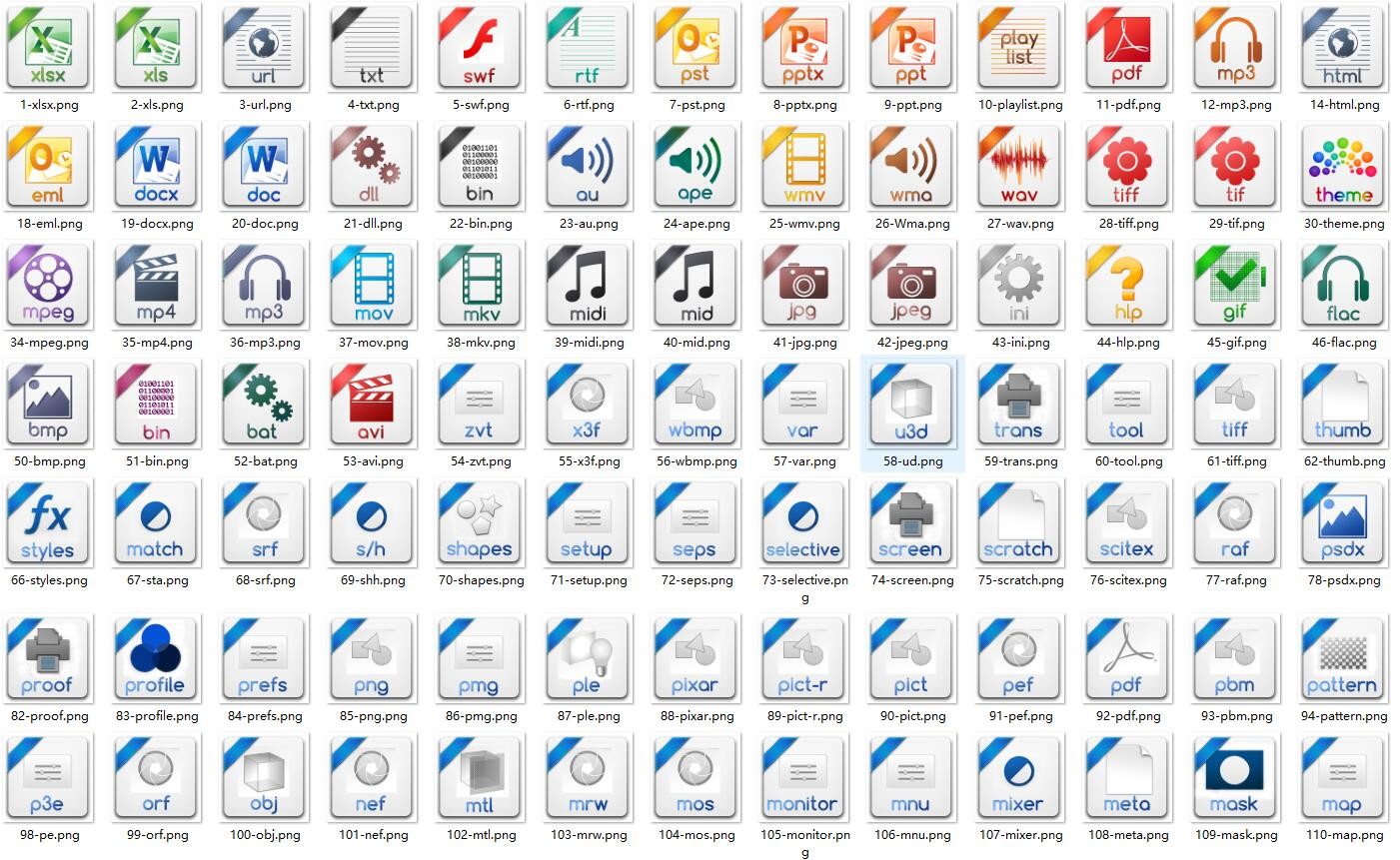Viewport: 1400px width, 860px height.
Task: Click the file name 42-jpeg.png
Action: 912,343
